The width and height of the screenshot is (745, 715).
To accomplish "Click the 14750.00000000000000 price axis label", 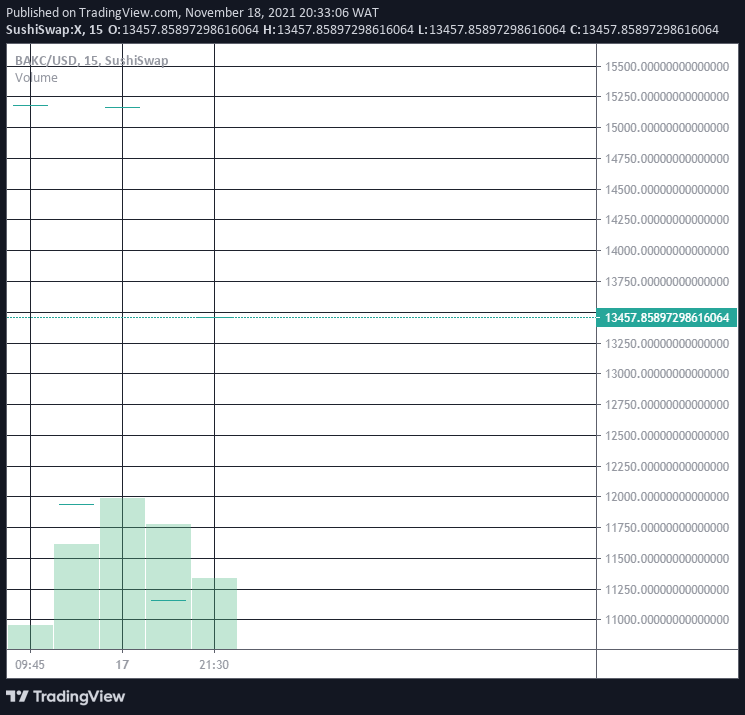I will (x=667, y=158).
